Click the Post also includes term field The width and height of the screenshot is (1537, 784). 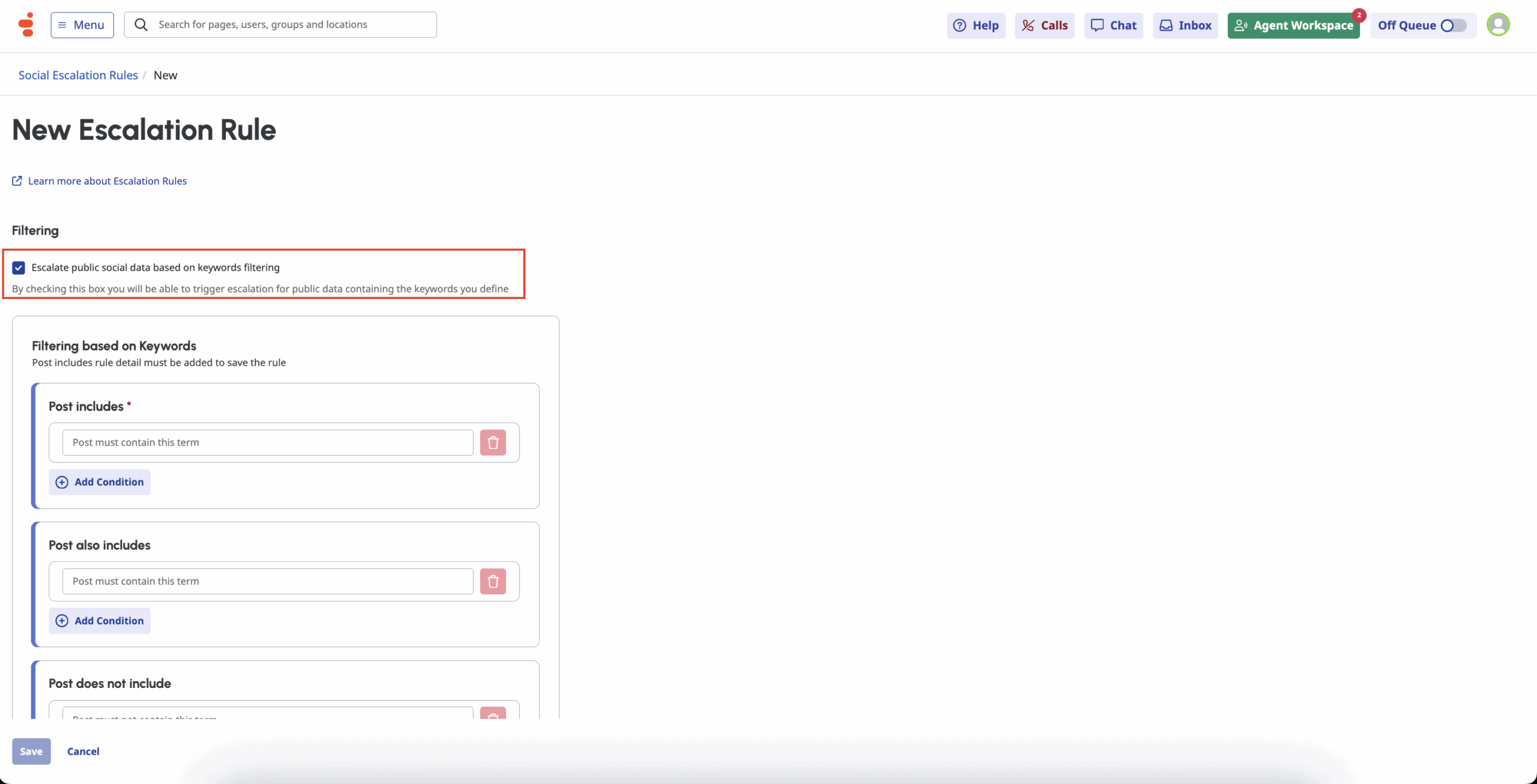pos(267,581)
